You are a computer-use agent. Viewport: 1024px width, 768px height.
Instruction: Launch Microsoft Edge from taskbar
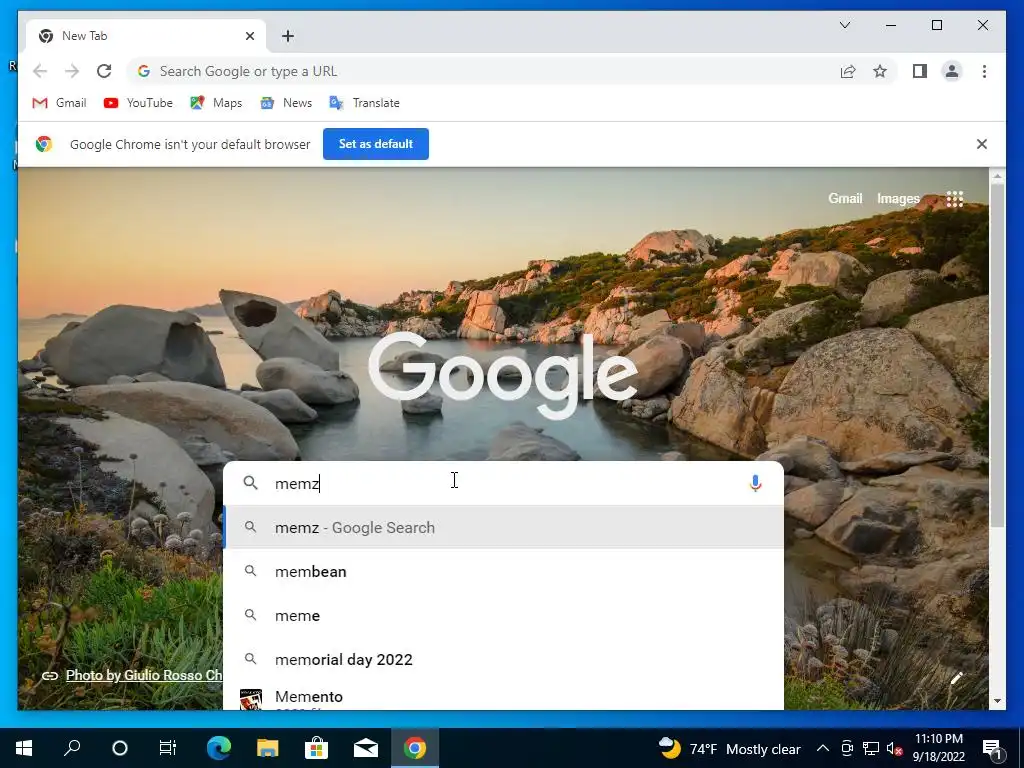(219, 748)
